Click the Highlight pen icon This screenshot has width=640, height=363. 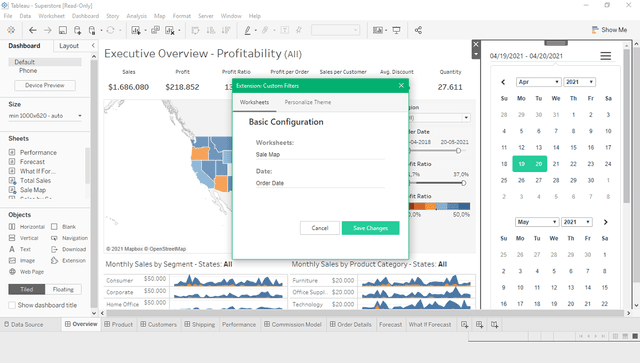pyautogui.click(x=247, y=30)
